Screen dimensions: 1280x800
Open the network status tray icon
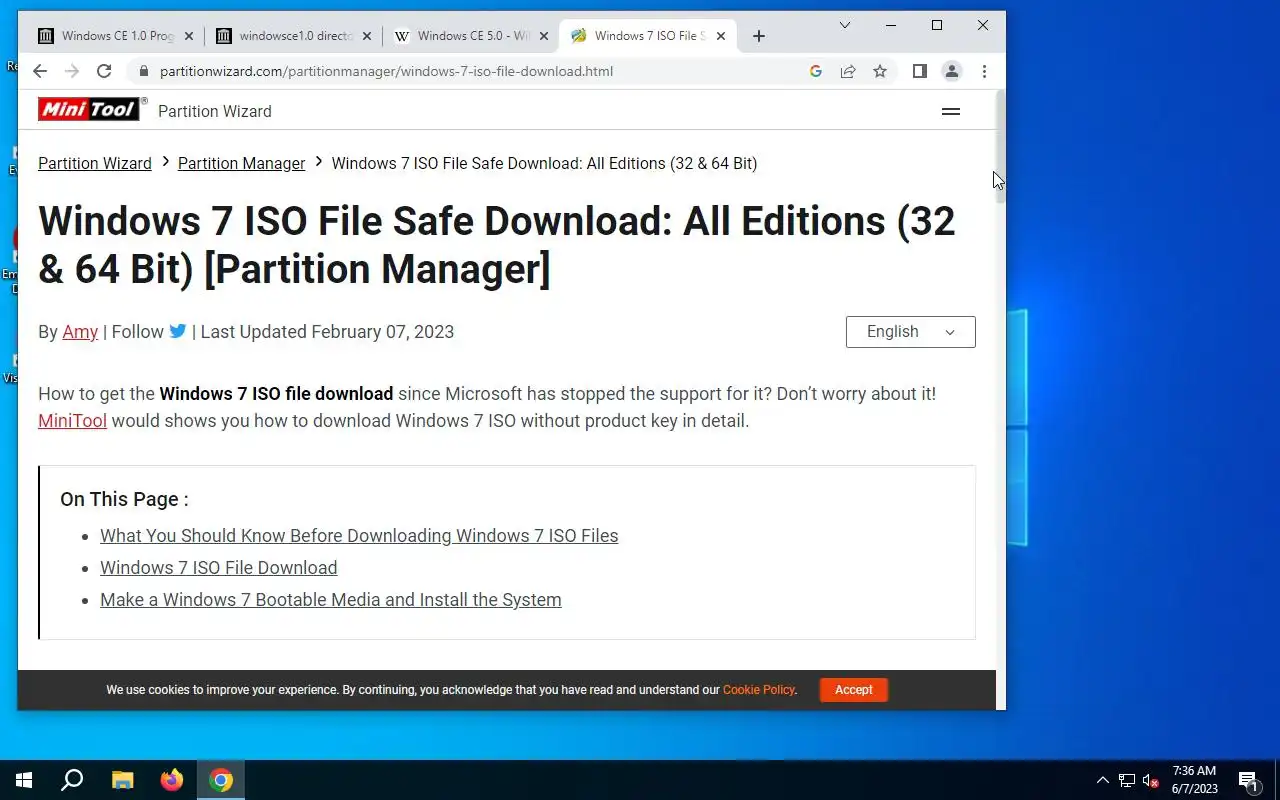click(x=1127, y=780)
